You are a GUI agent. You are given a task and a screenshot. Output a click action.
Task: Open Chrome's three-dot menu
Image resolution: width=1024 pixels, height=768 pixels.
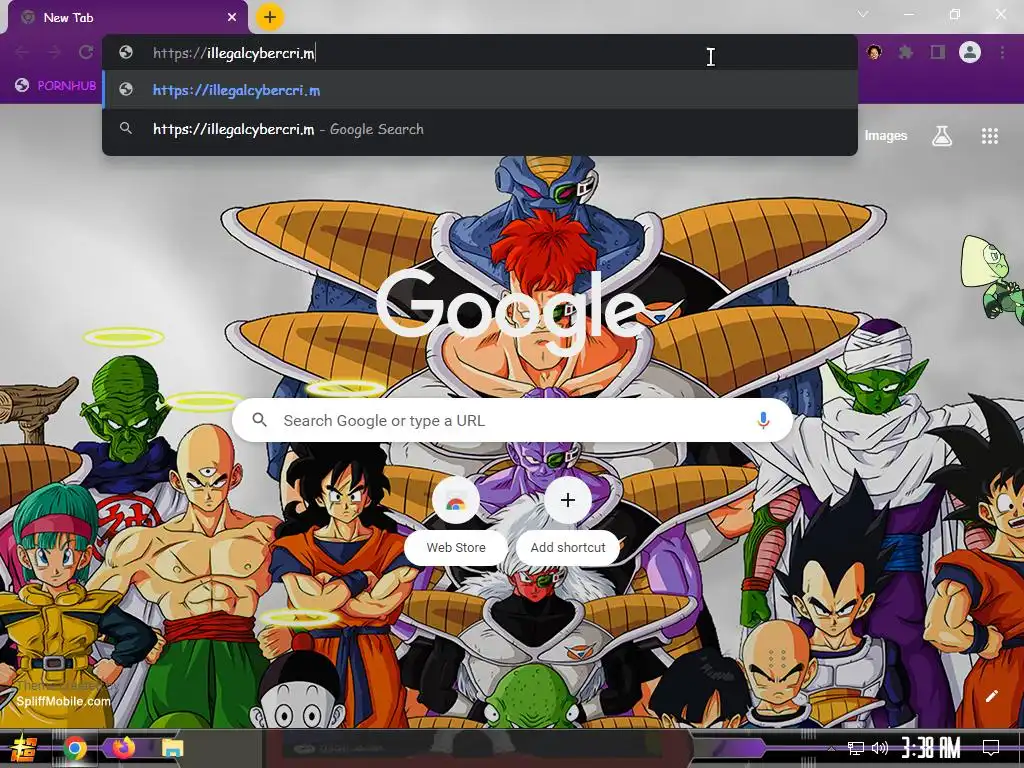pyautogui.click(x=1002, y=52)
